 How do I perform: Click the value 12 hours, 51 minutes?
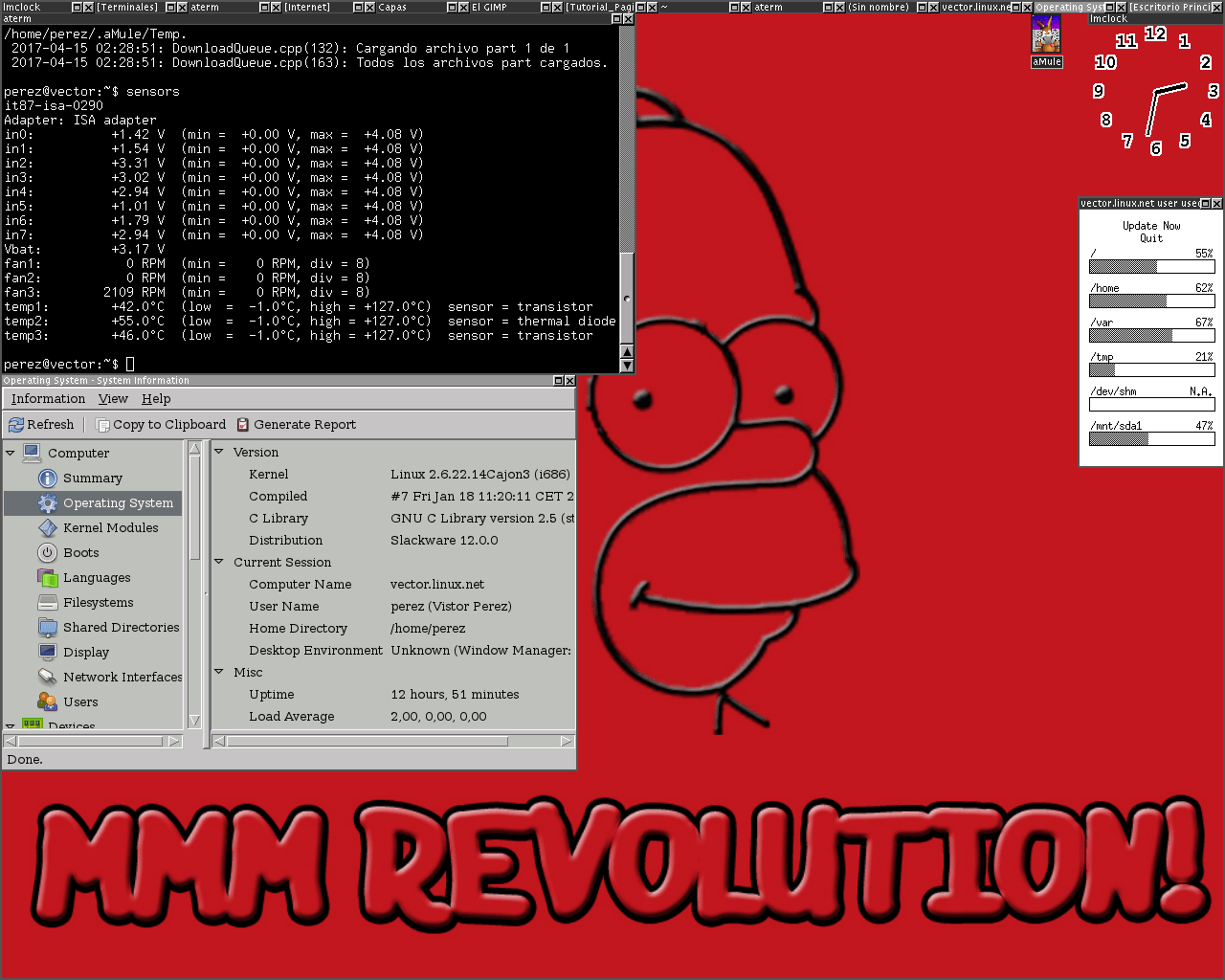pos(455,694)
